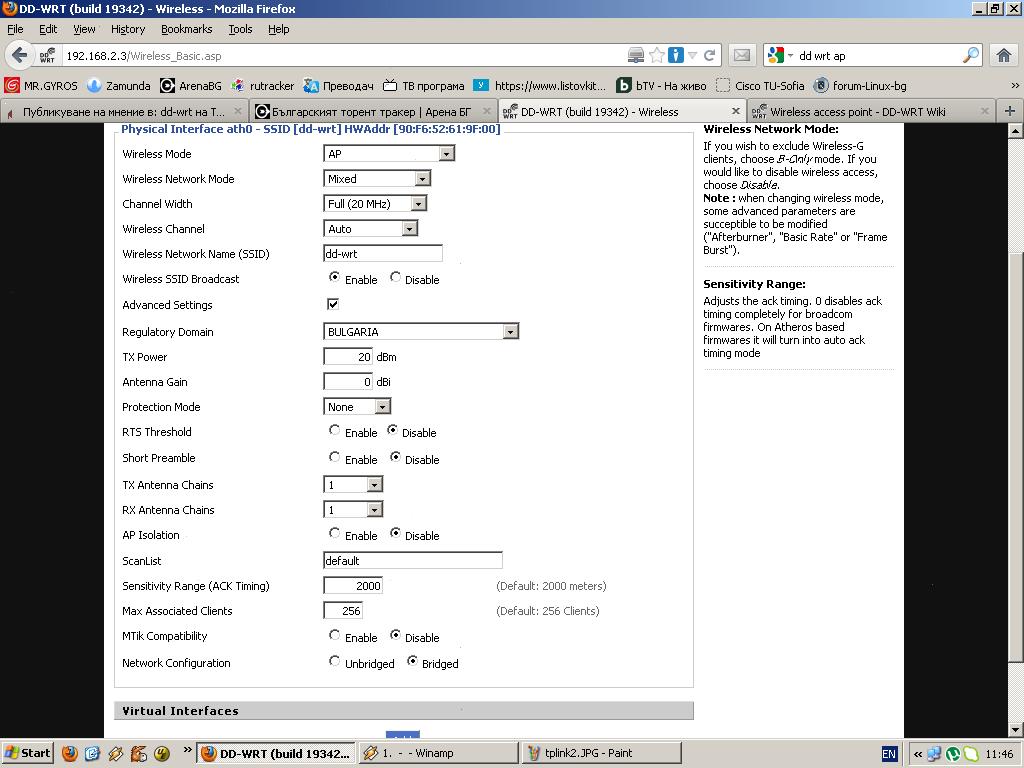Enable AP Isolation
Screen dimensions: 1024x768
[335, 534]
